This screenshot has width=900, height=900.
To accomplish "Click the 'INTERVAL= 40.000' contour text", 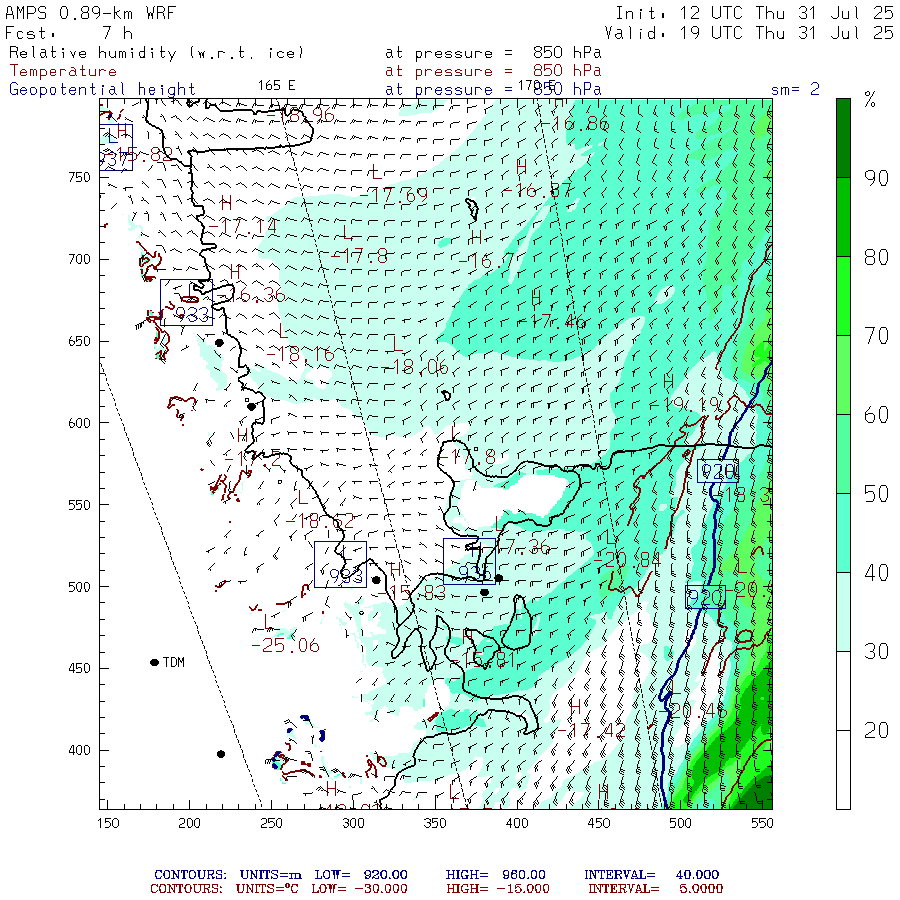I will pyautogui.click(x=651, y=875).
